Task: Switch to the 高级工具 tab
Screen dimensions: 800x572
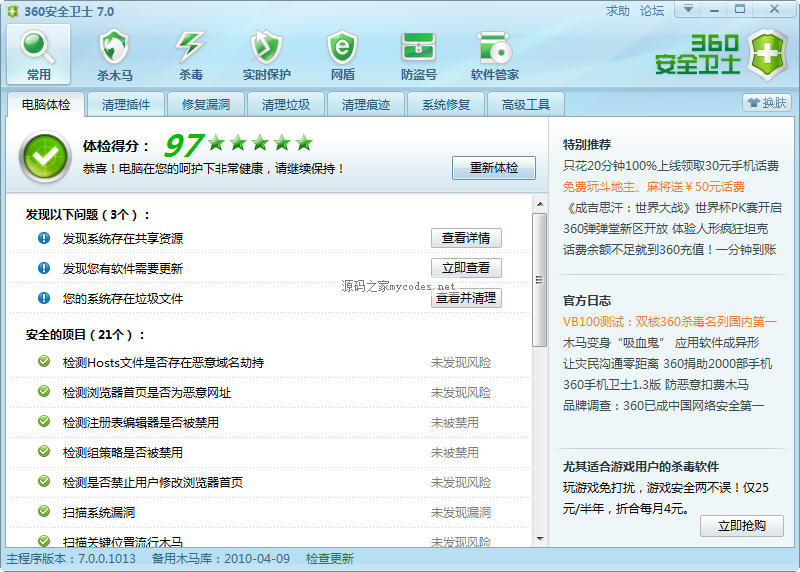Action: point(526,105)
